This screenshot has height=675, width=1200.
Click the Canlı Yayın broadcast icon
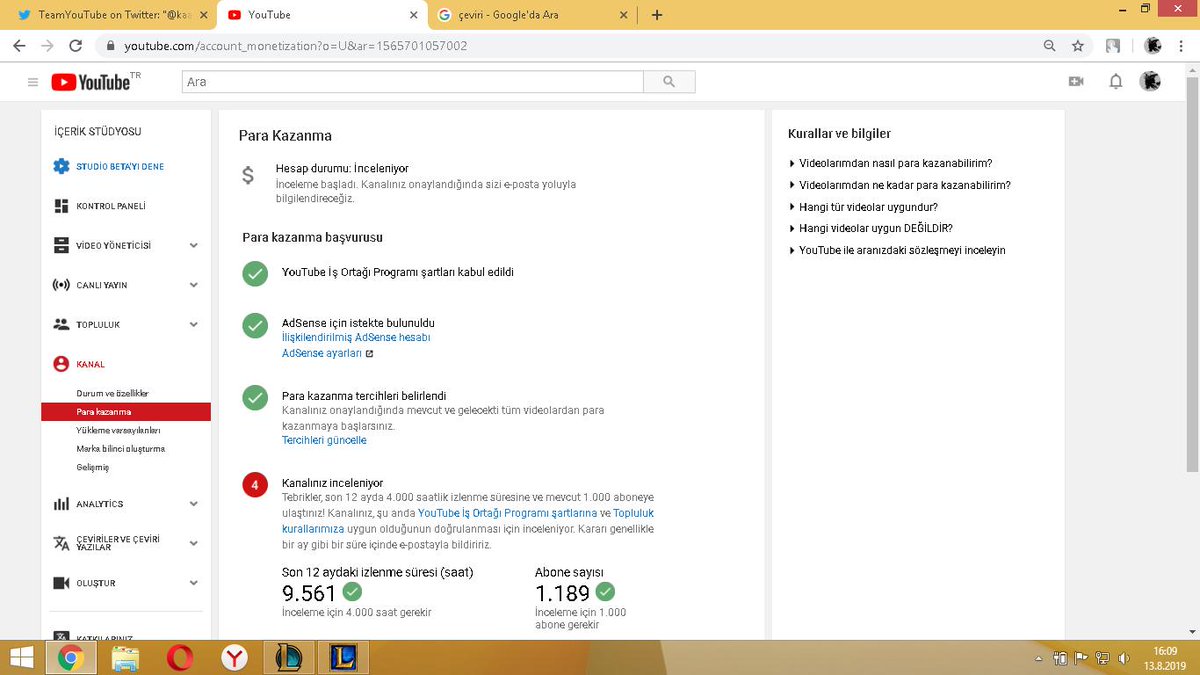click(x=61, y=285)
